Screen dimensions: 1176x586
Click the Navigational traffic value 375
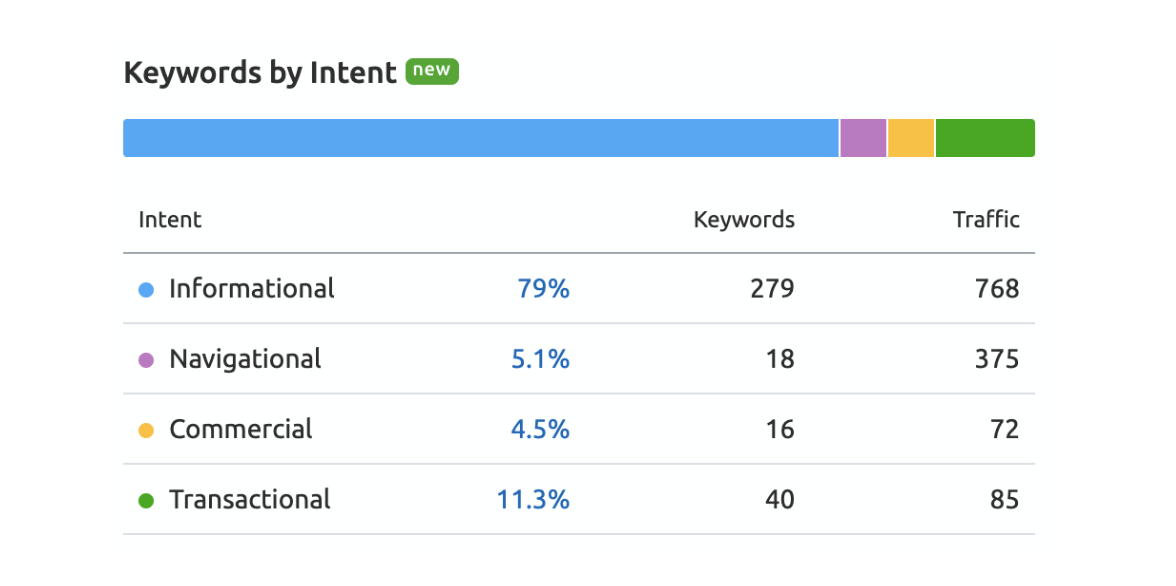click(997, 359)
